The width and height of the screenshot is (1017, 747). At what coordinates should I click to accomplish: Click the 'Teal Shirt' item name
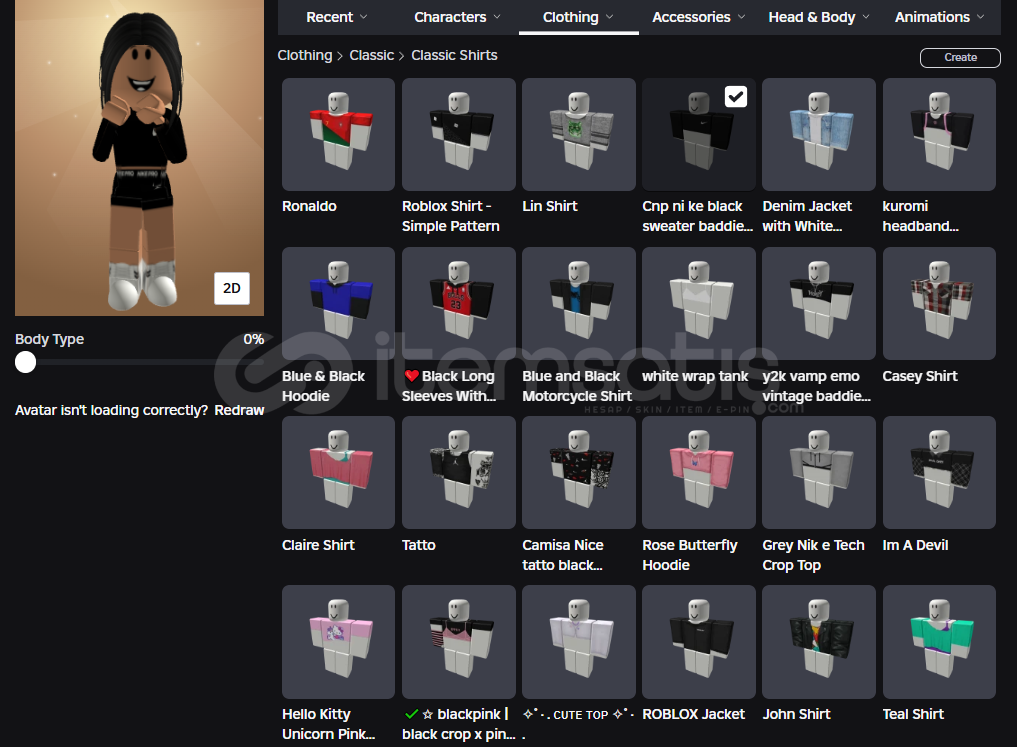click(913, 715)
